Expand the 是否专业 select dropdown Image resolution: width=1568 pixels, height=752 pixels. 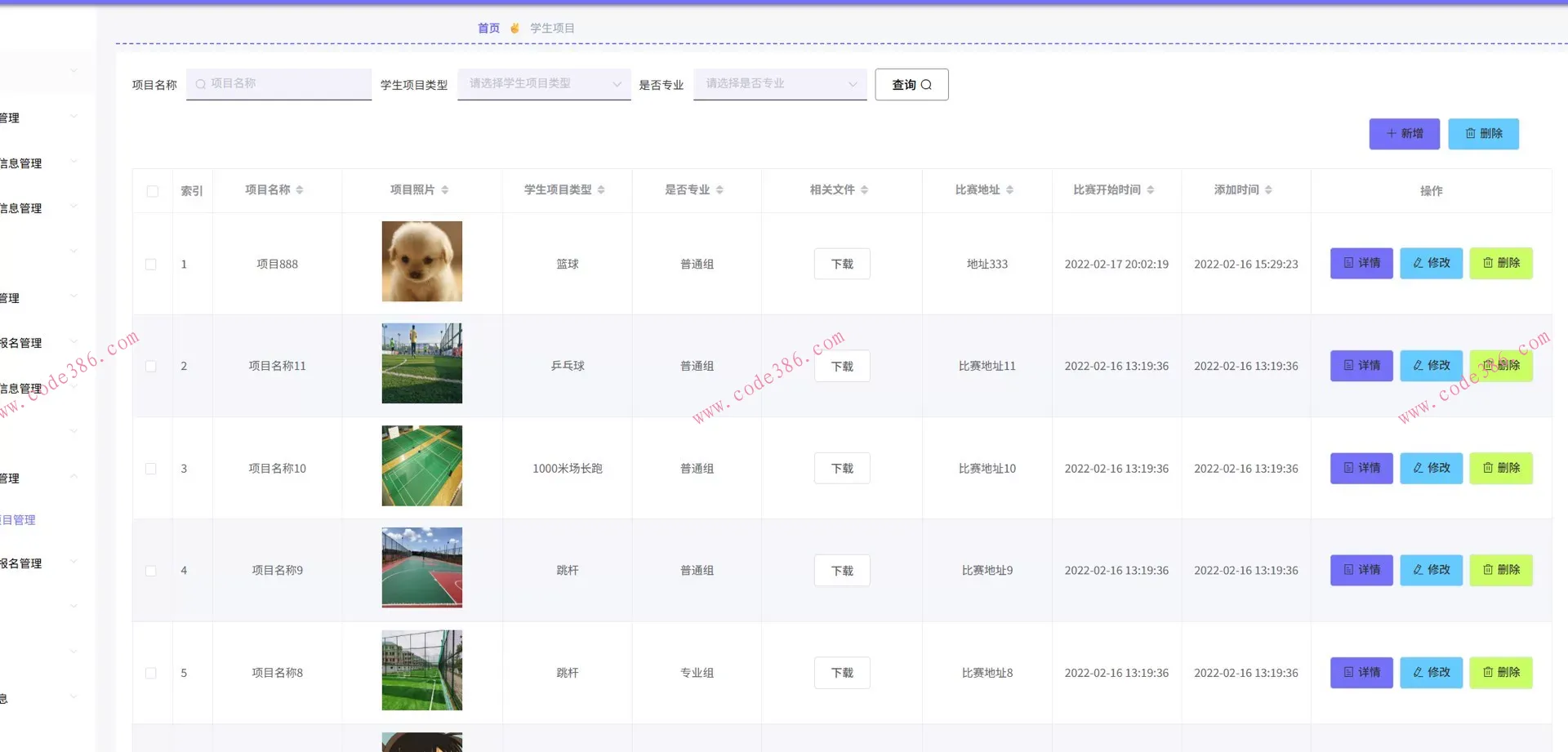(x=780, y=84)
